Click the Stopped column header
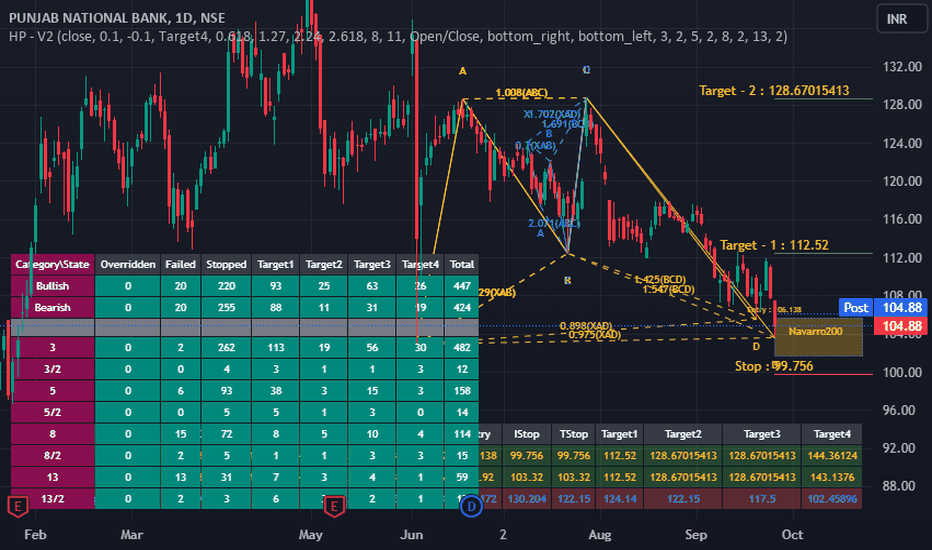The width and height of the screenshot is (932, 550). [226, 265]
